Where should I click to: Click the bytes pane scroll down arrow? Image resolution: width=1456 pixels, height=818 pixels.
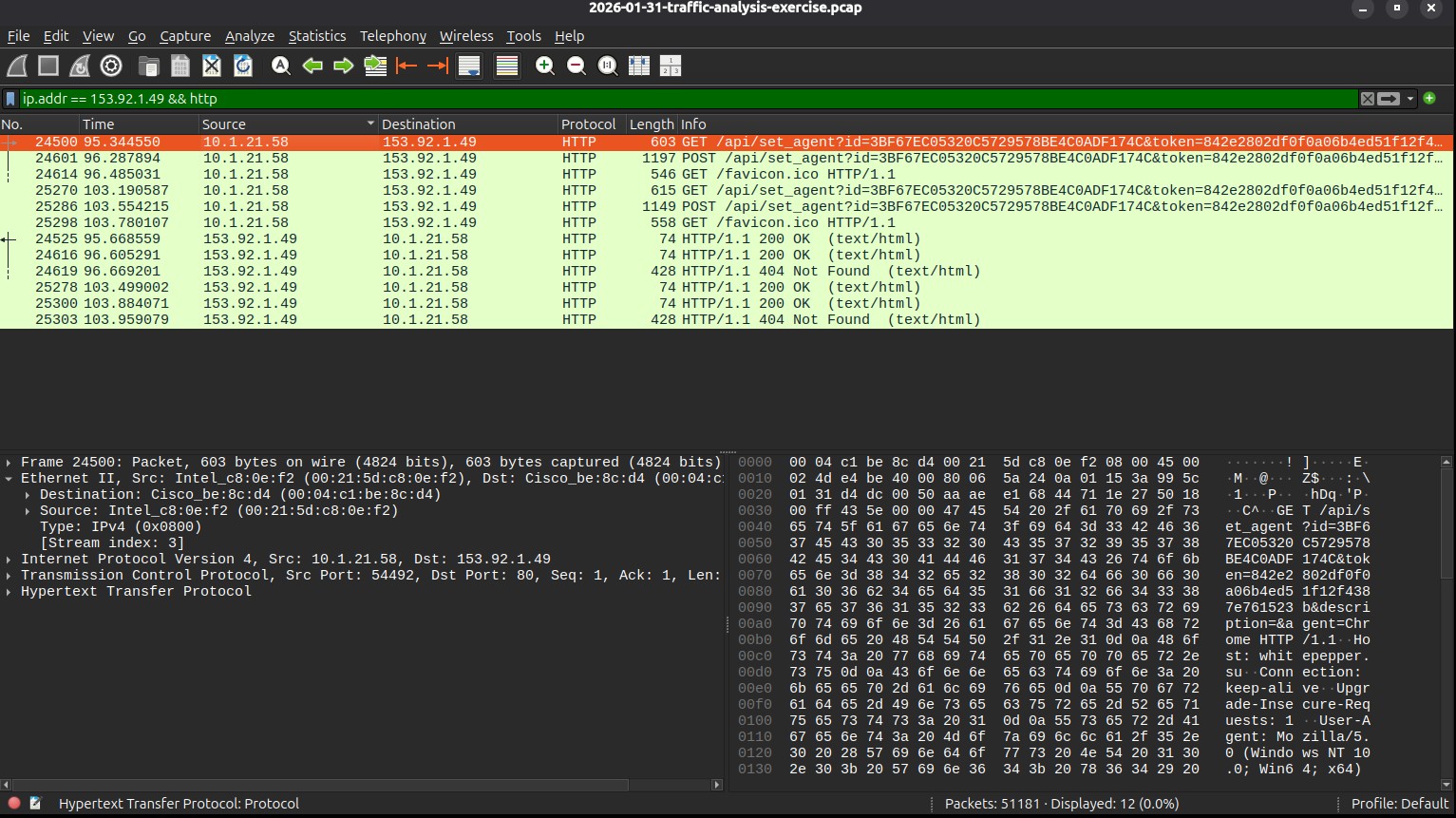1447,785
